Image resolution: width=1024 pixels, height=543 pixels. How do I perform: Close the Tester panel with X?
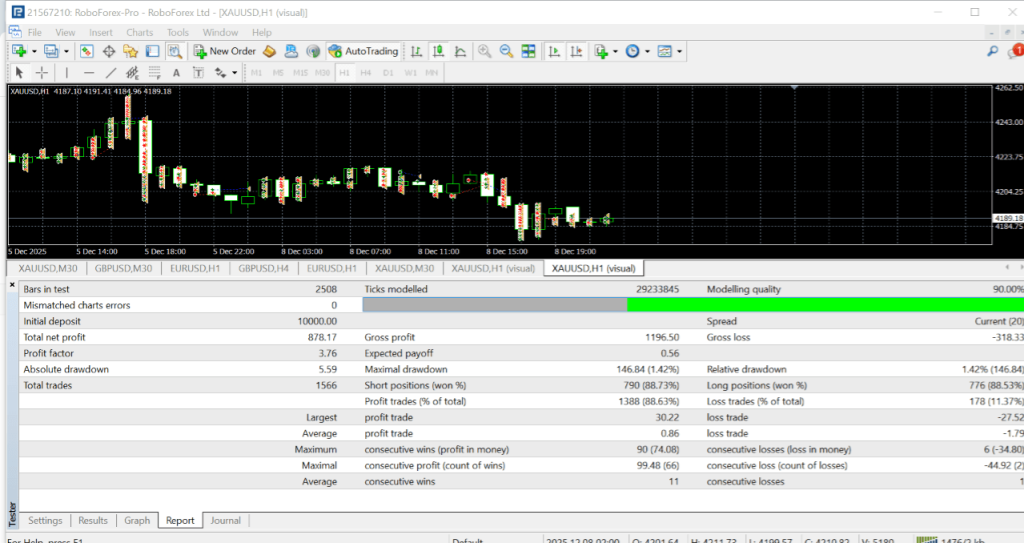12,285
